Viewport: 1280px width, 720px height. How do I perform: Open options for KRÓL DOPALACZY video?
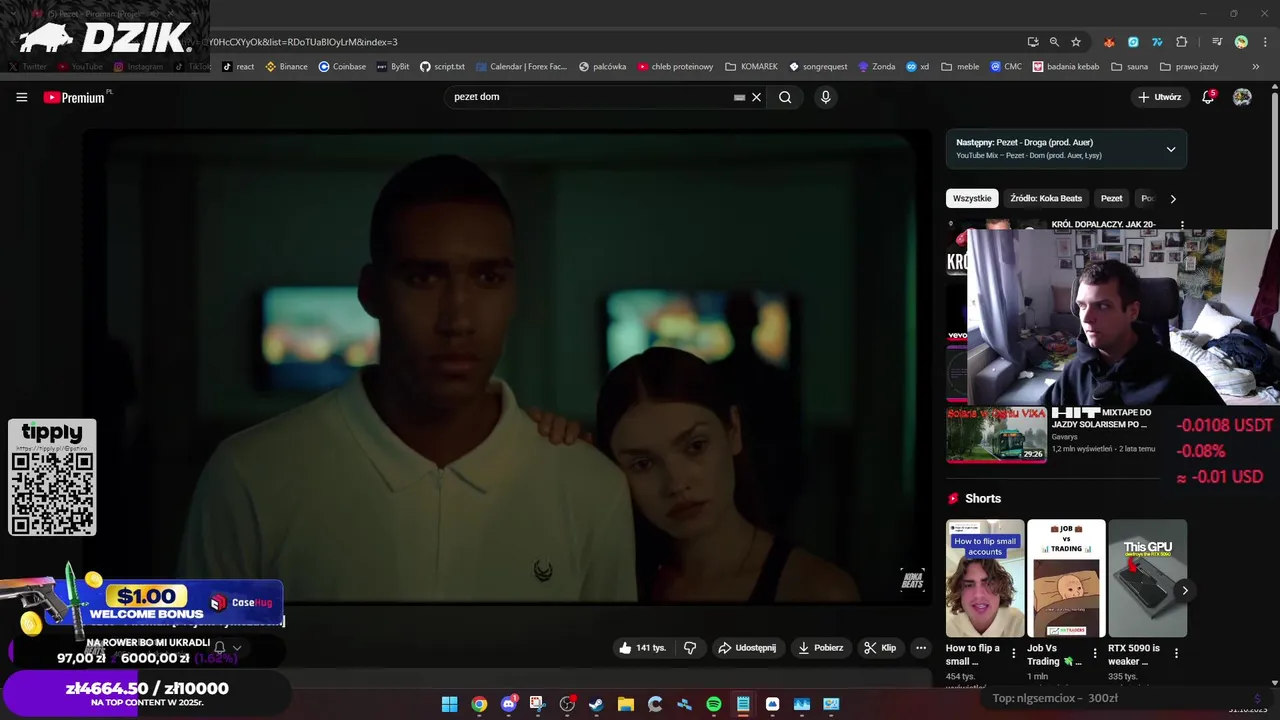point(1182,225)
